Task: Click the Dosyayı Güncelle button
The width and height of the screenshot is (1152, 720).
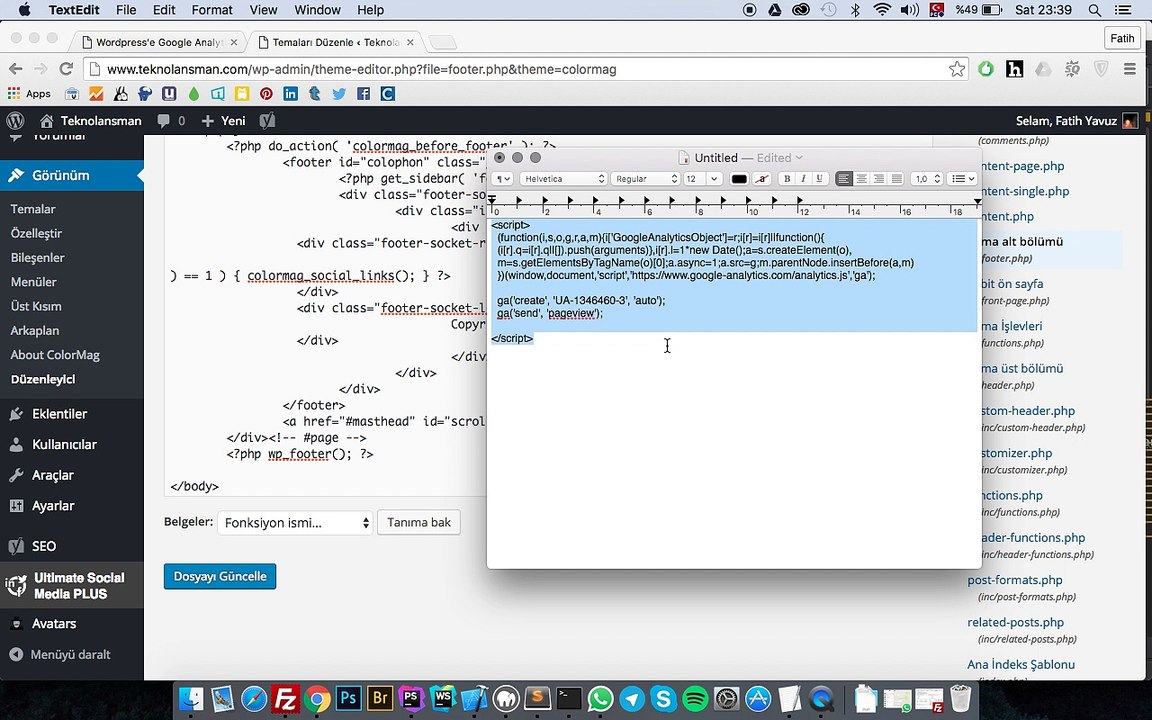Action: [220, 576]
